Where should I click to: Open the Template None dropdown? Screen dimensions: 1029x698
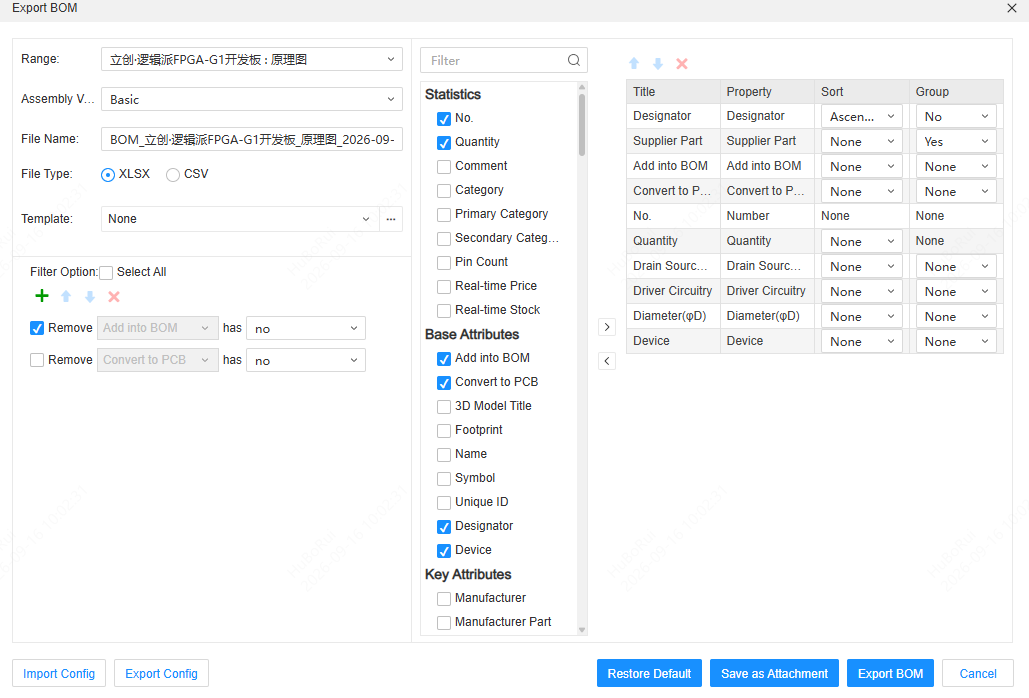tap(240, 219)
